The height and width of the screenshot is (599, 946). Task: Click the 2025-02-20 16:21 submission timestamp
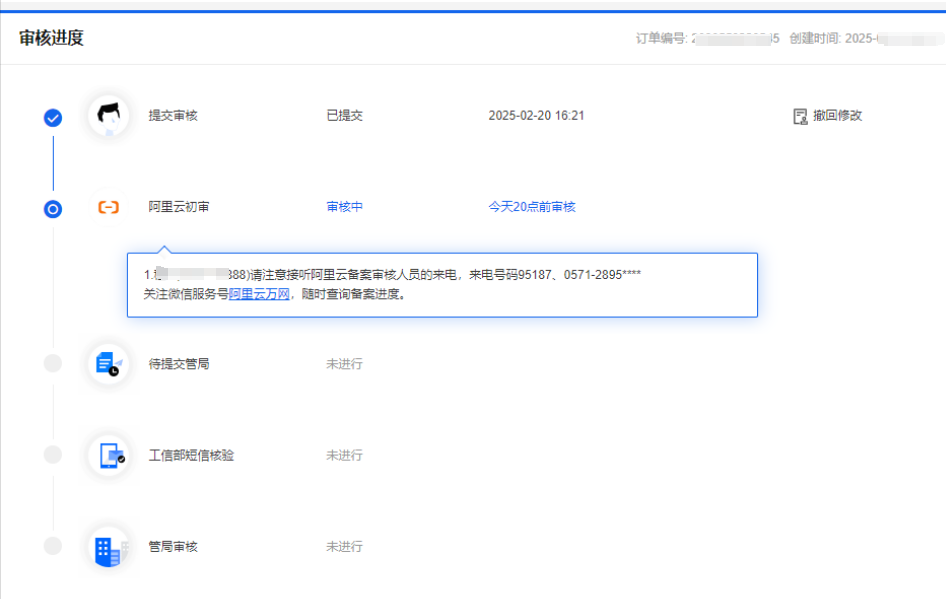tap(536, 116)
